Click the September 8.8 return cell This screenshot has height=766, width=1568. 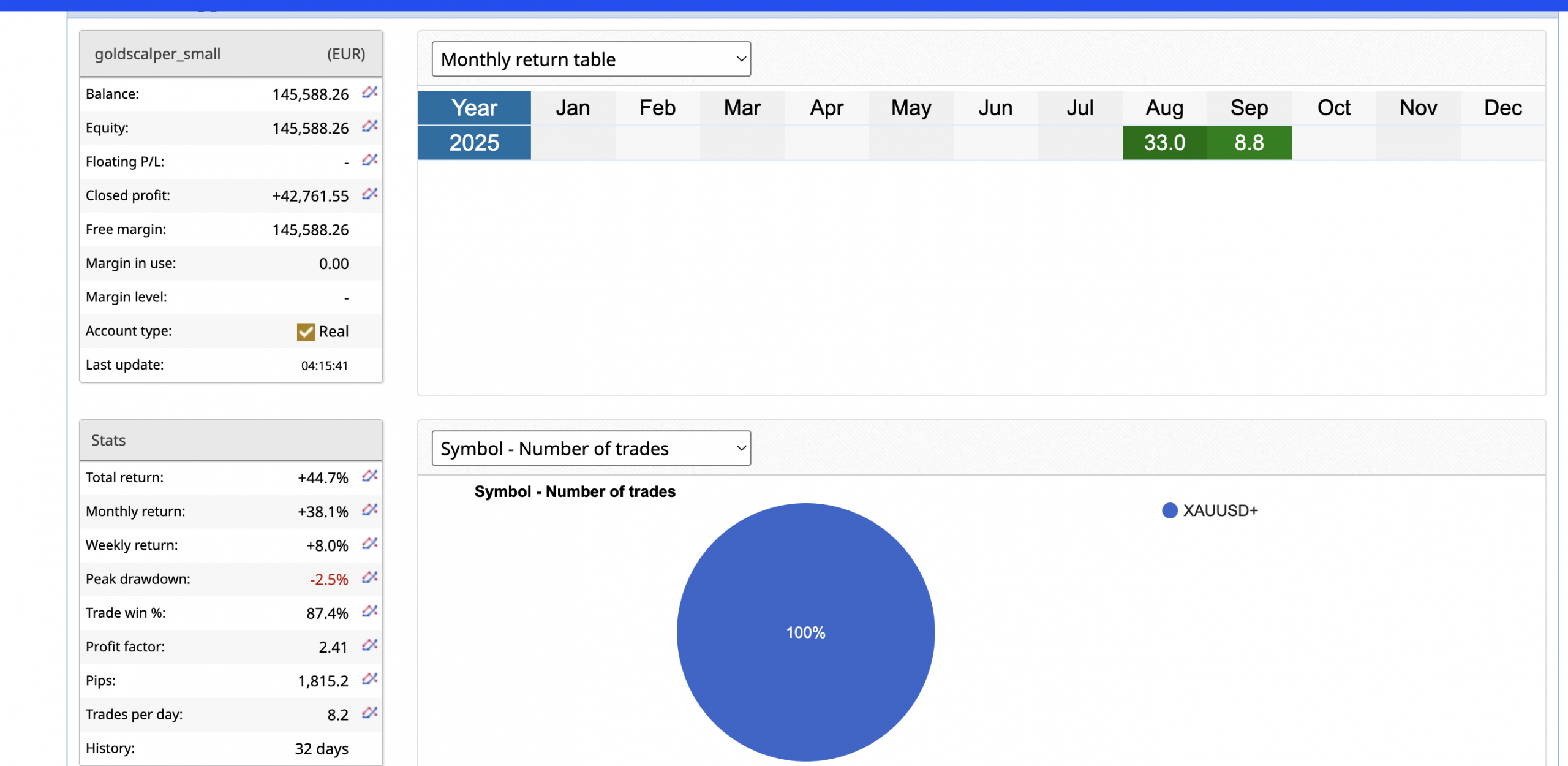(1248, 143)
